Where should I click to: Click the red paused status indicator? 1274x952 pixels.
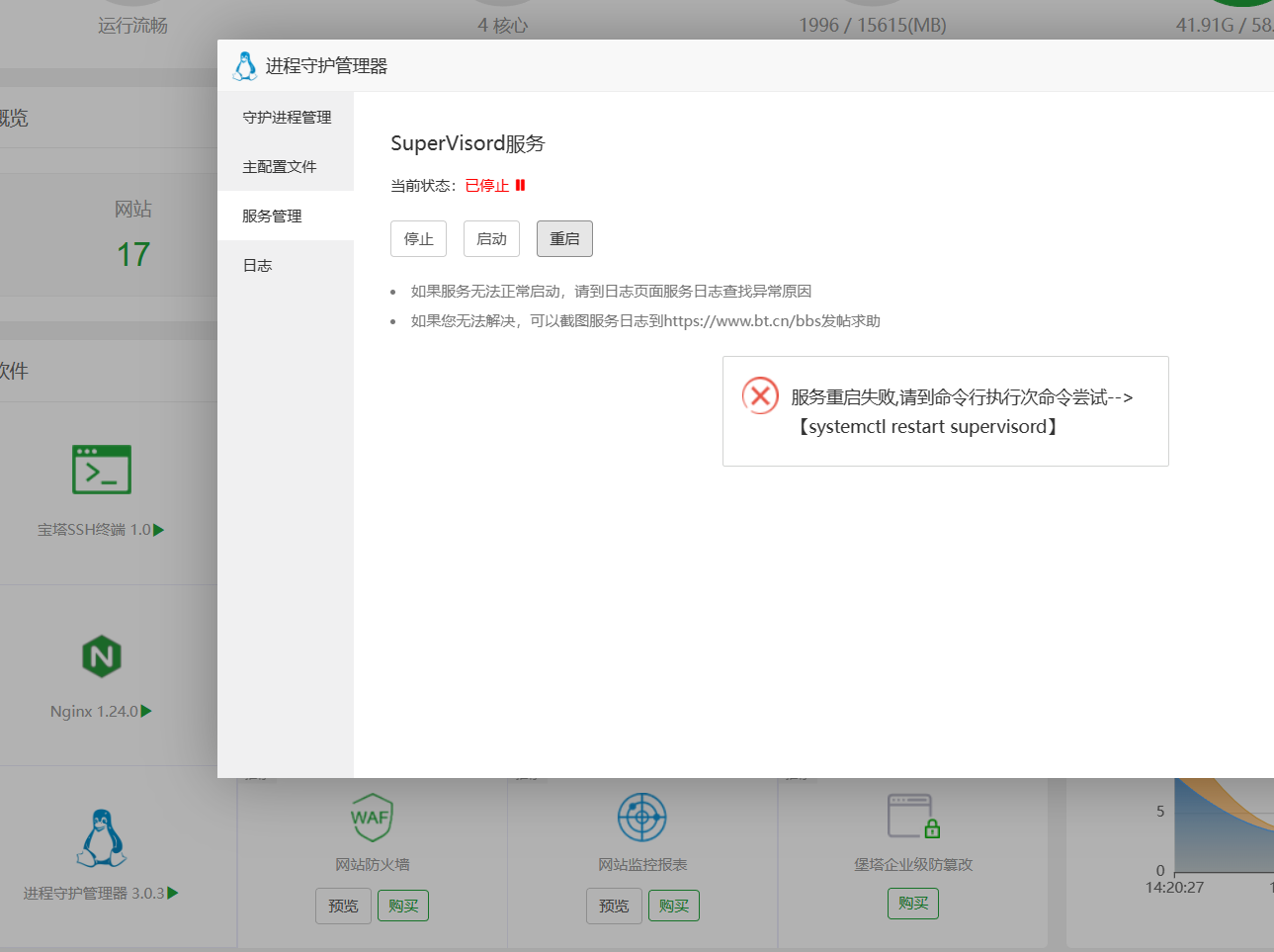click(520, 185)
